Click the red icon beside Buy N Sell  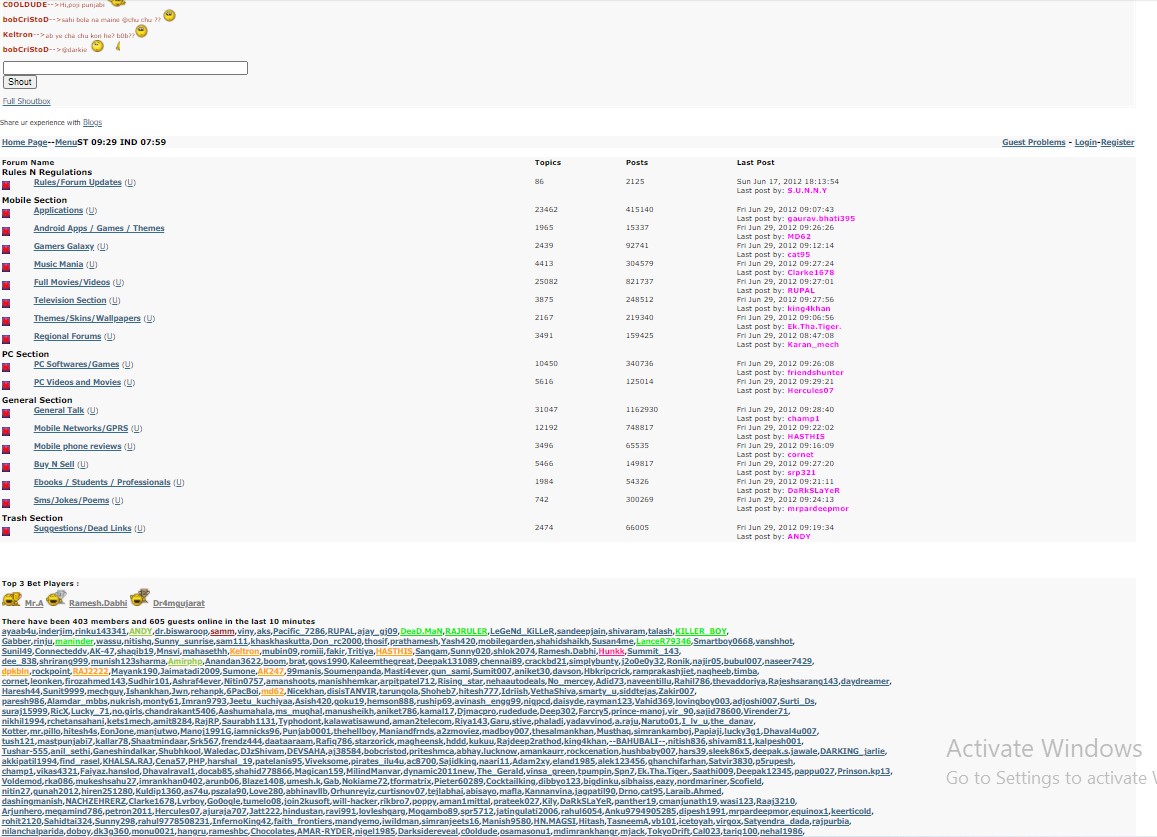coord(6,467)
